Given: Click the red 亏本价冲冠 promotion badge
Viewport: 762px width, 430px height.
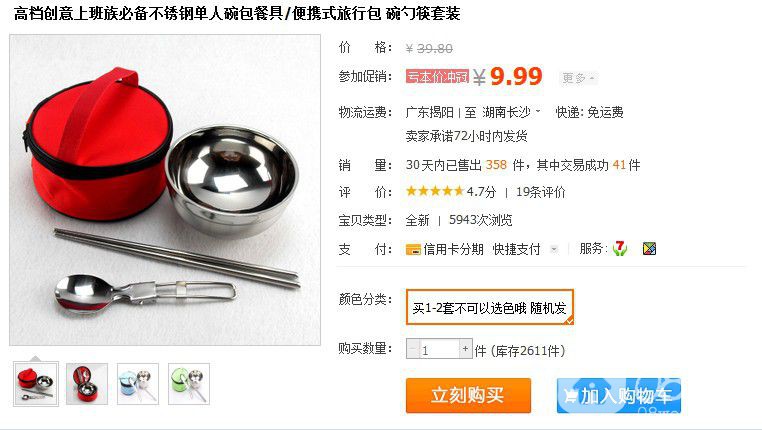Looking at the screenshot, I should click(437, 76).
